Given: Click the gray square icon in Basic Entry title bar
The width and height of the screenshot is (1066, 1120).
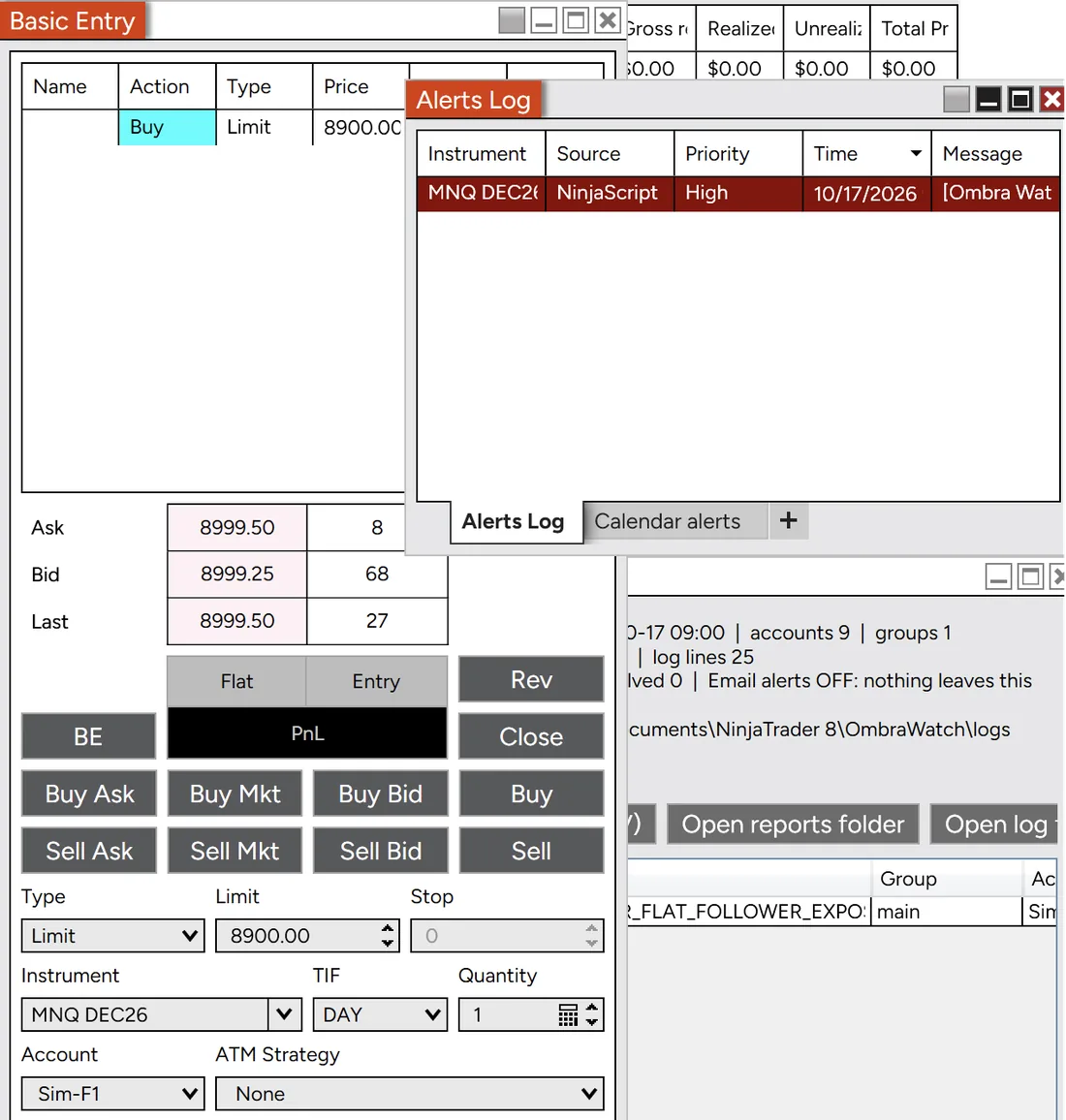Looking at the screenshot, I should (x=512, y=20).
